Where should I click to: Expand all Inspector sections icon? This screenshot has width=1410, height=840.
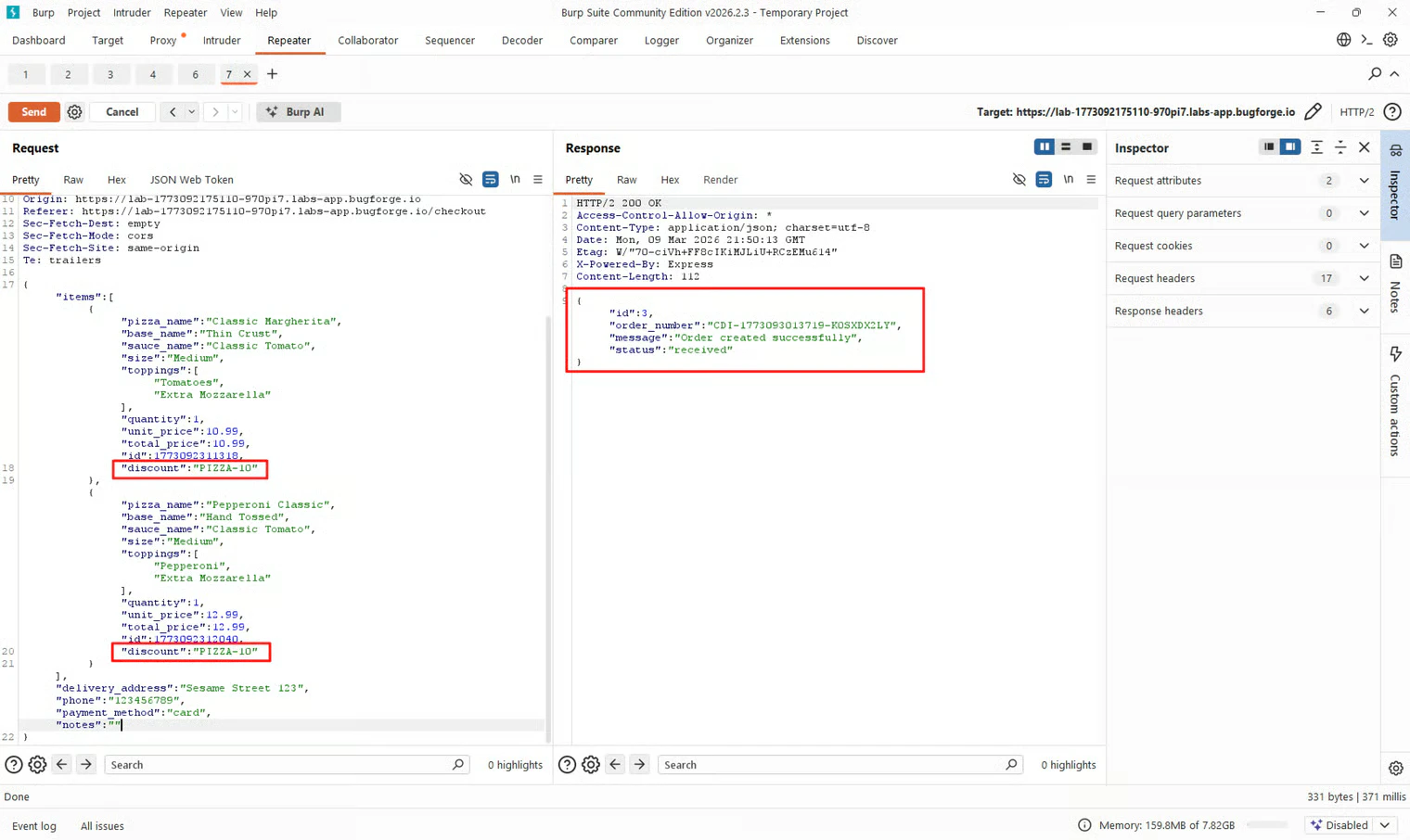click(x=1316, y=147)
